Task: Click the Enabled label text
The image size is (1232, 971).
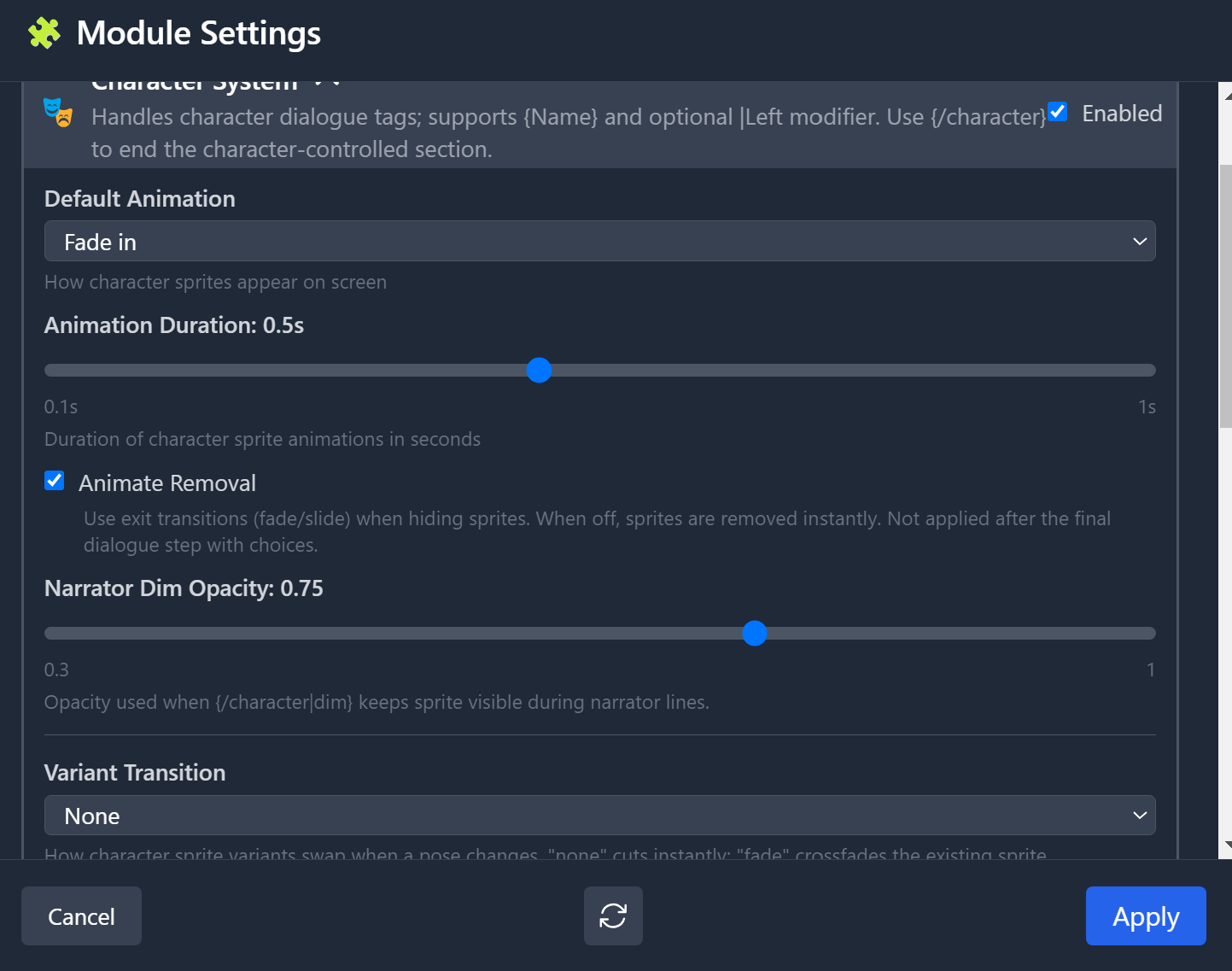Action: 1122,114
